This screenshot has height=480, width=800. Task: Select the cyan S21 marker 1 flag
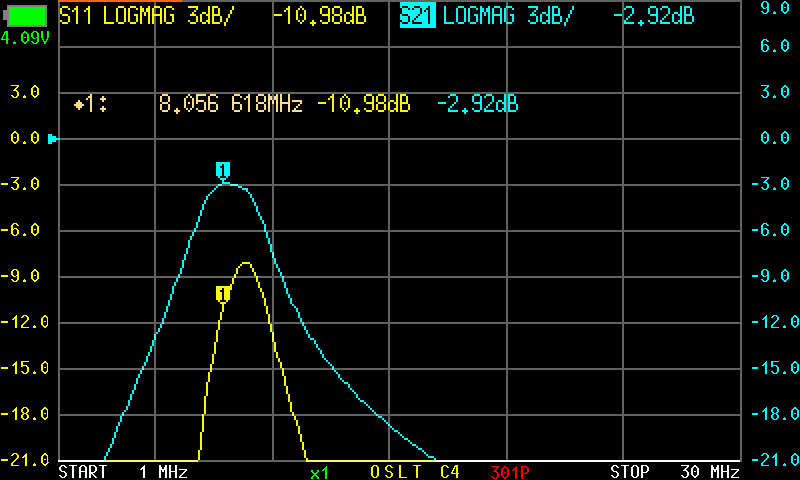click(x=223, y=170)
